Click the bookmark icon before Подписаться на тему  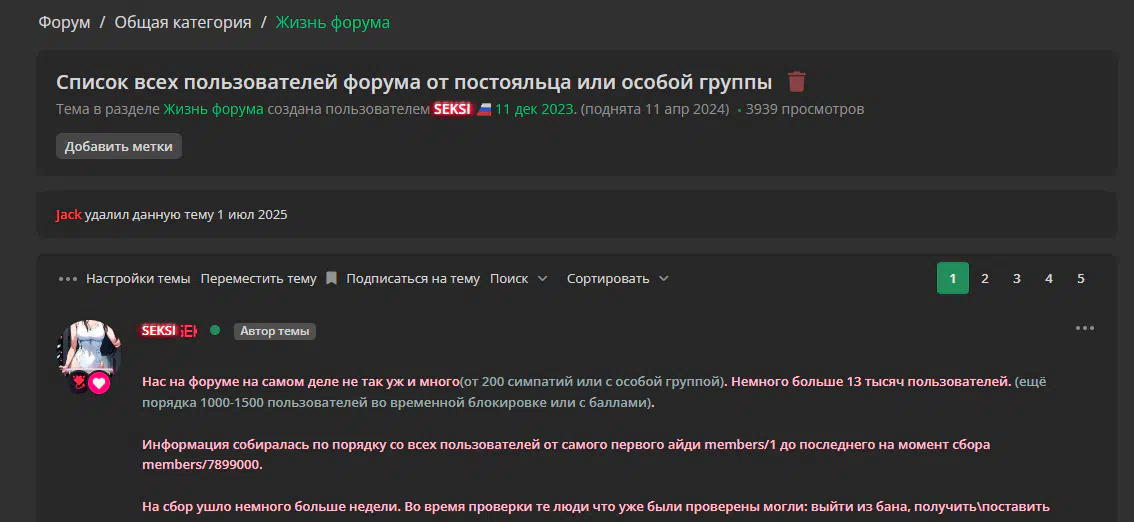pyautogui.click(x=331, y=279)
